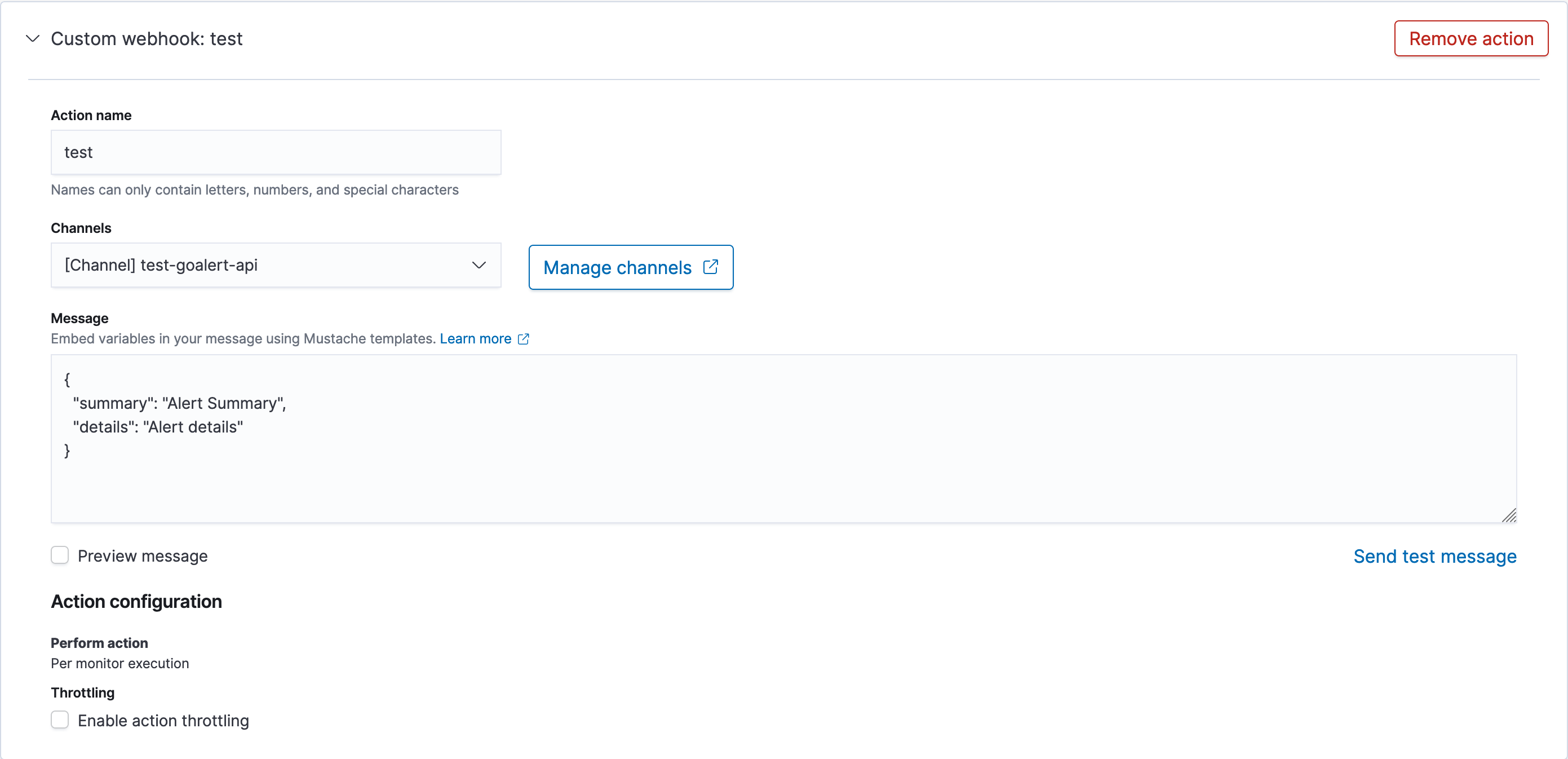Click the Send test message link

(1436, 555)
